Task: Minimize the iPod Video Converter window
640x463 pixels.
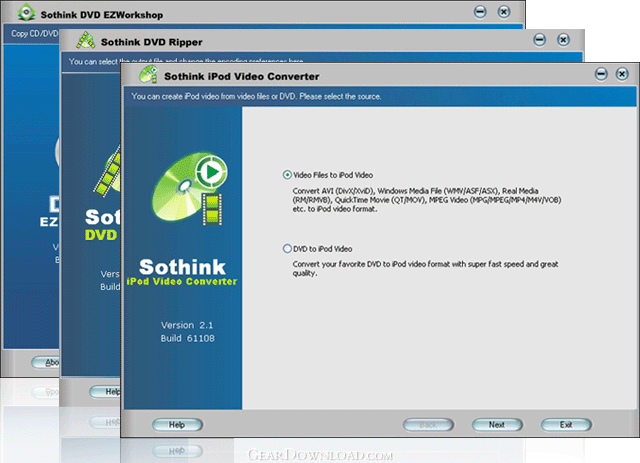Action: pyautogui.click(x=601, y=74)
